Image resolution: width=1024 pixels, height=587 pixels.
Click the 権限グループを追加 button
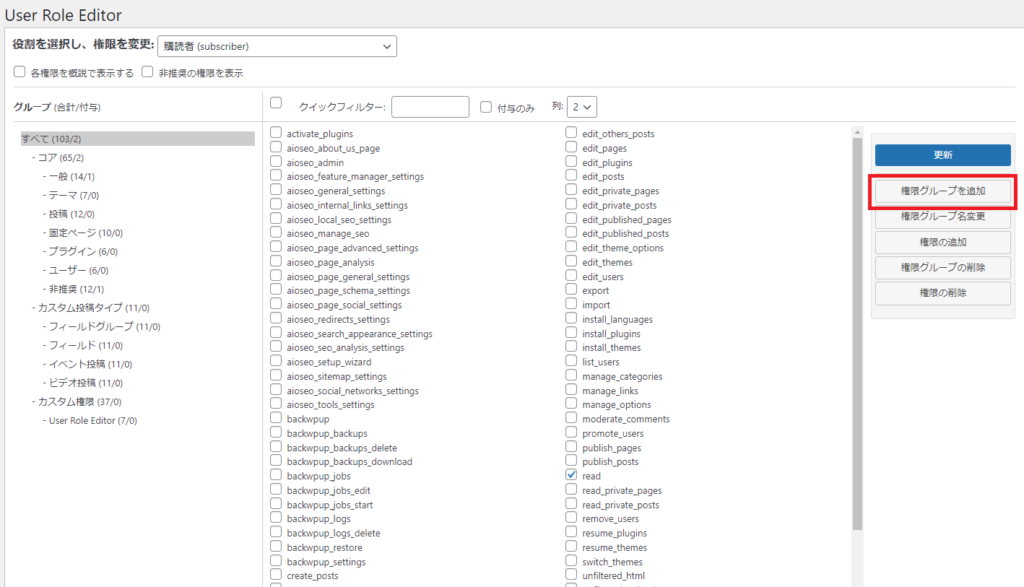(x=943, y=190)
